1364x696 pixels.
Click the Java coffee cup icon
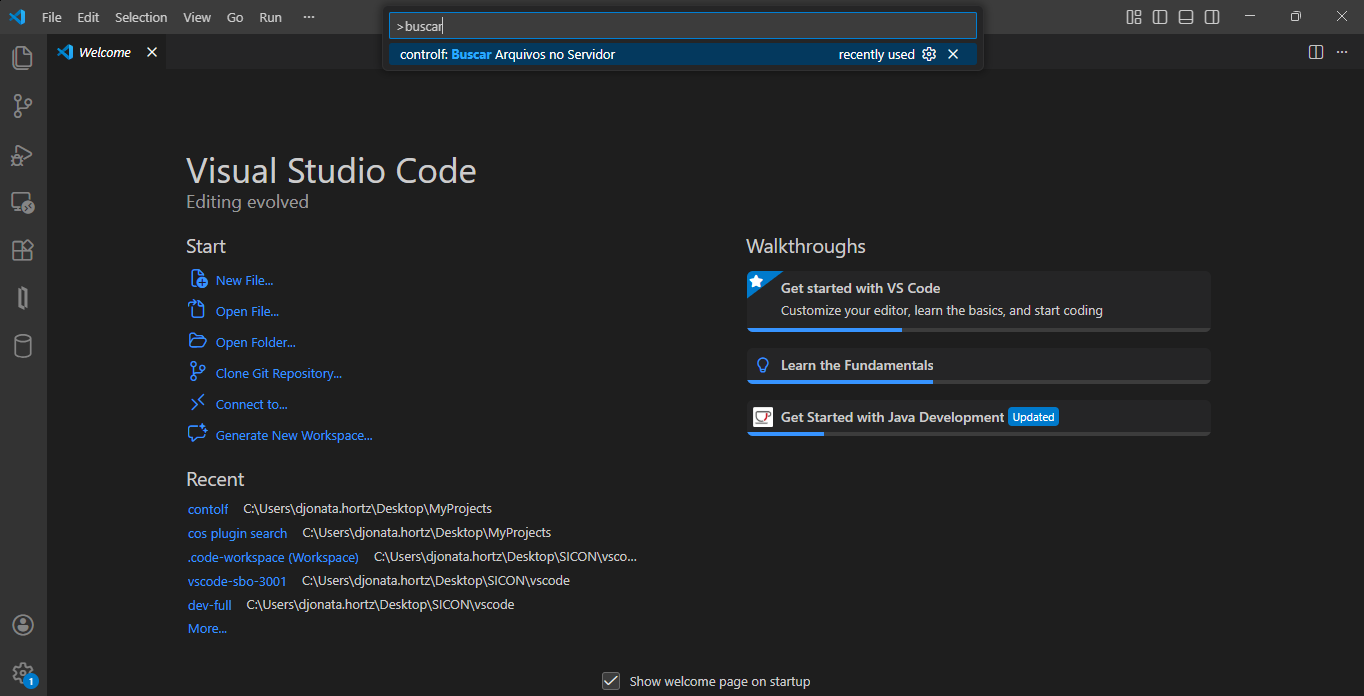pos(763,417)
